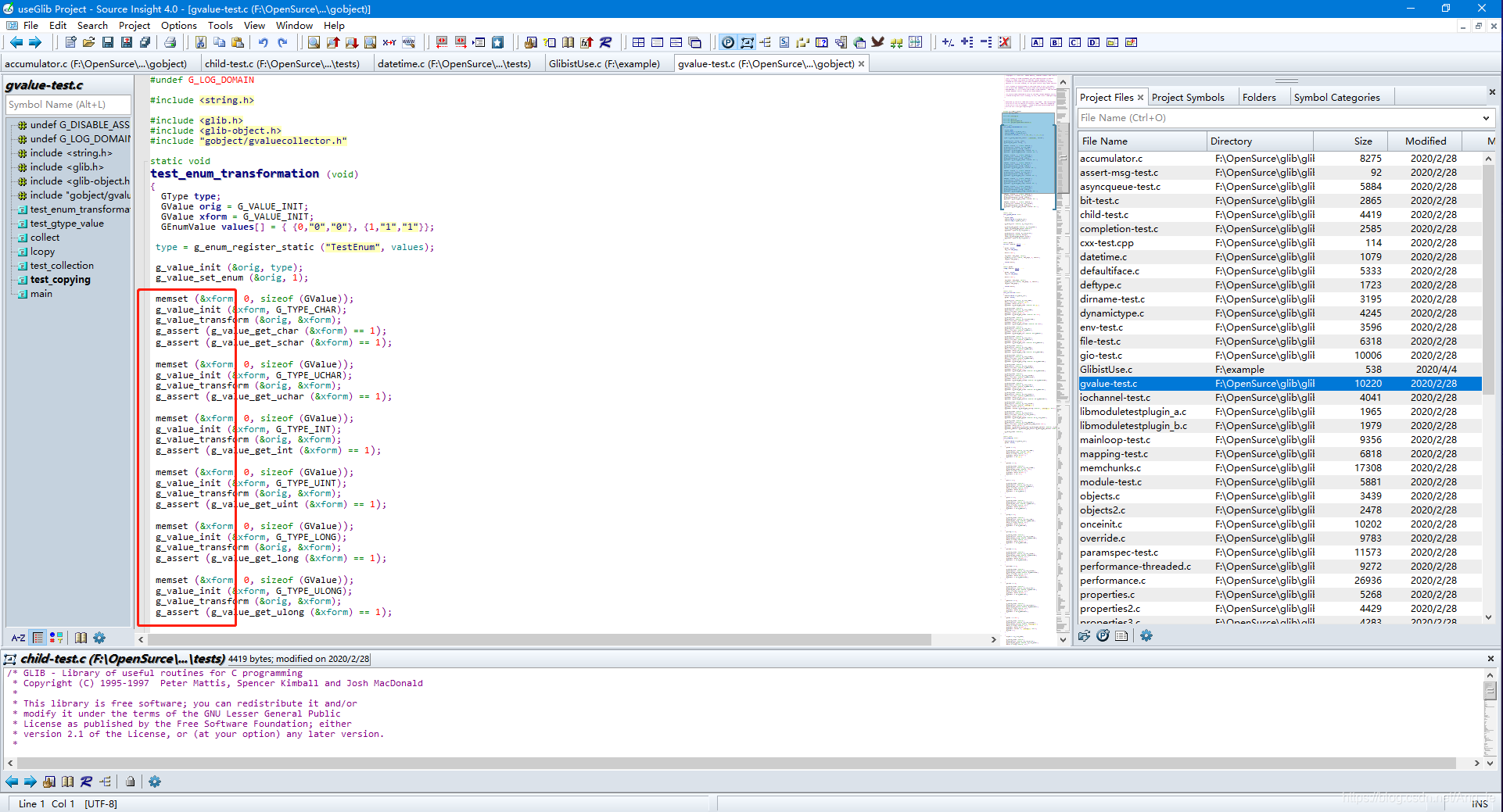
Task: Open the Search menu
Action: (x=92, y=26)
